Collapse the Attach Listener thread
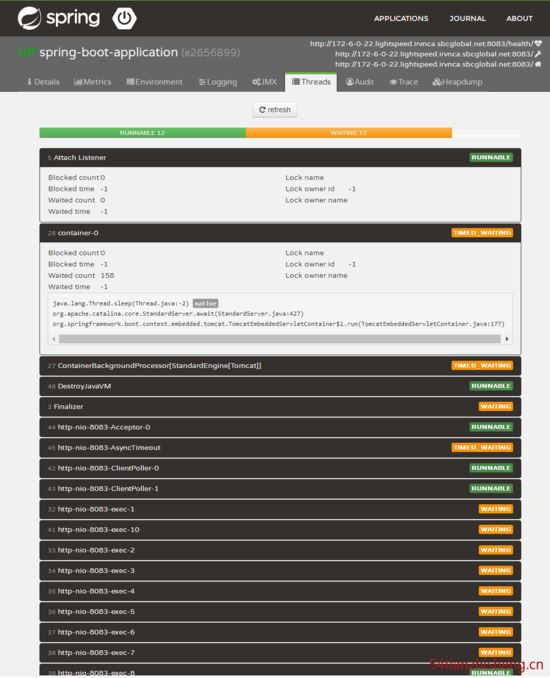Image resolution: width=550 pixels, height=678 pixels. click(280, 157)
